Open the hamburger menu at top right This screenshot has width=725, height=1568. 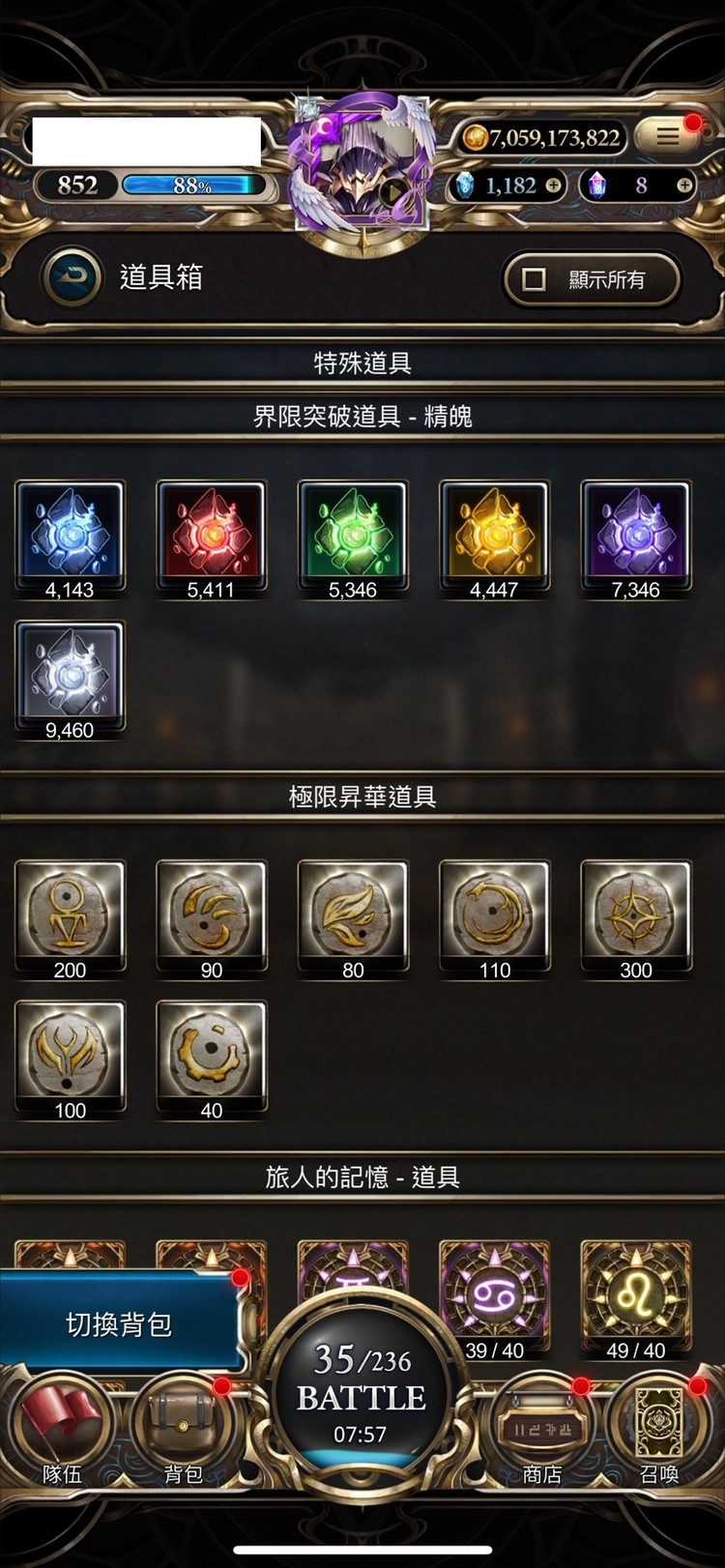pyautogui.click(x=669, y=136)
